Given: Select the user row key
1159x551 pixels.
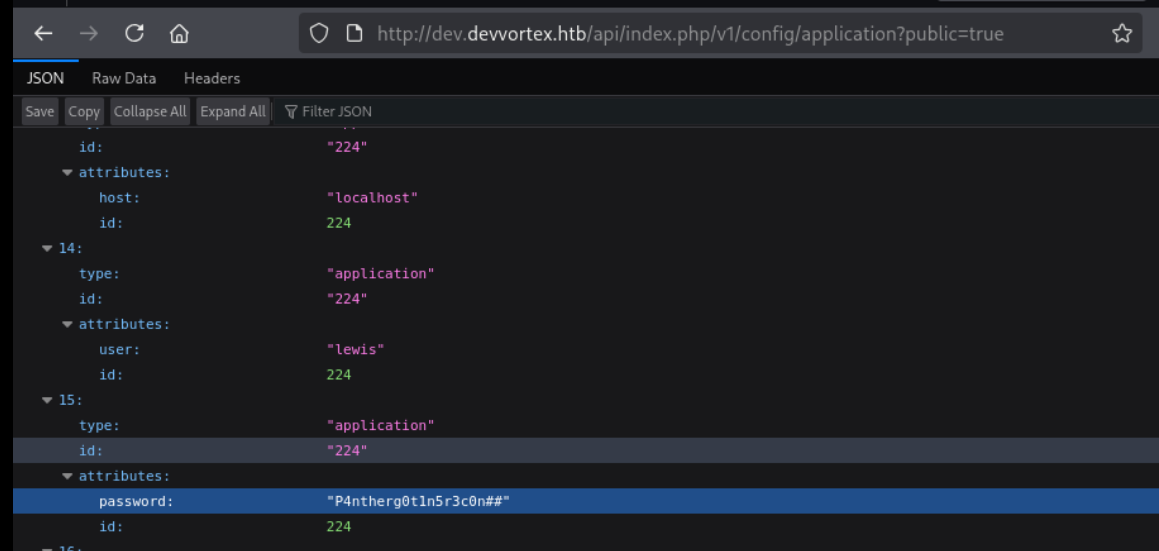Looking at the screenshot, I should [x=120, y=350].
